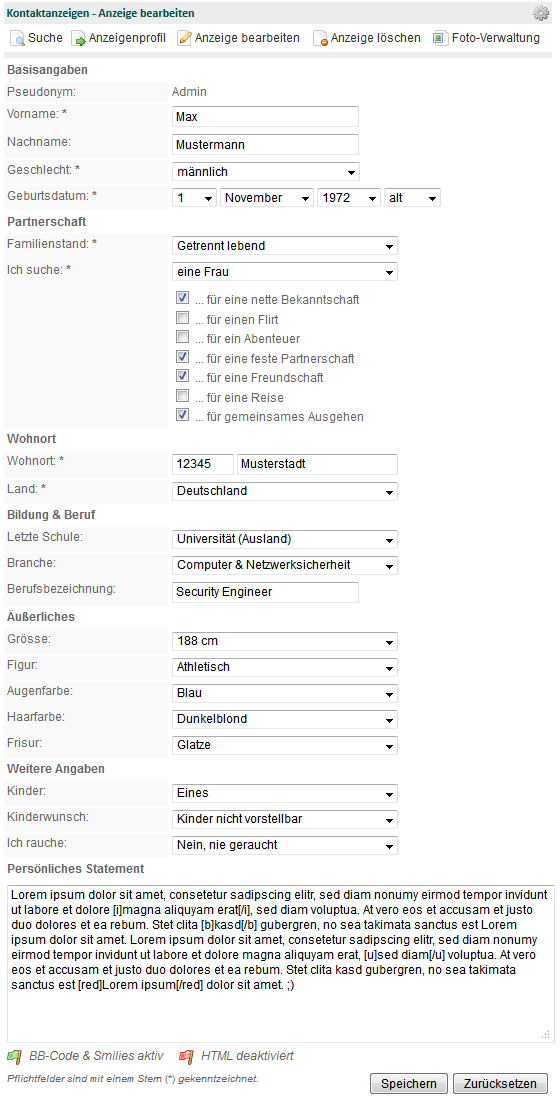Enable the "für eine Reise" checkbox
The height and width of the screenshot is (1102, 560).
(x=183, y=395)
